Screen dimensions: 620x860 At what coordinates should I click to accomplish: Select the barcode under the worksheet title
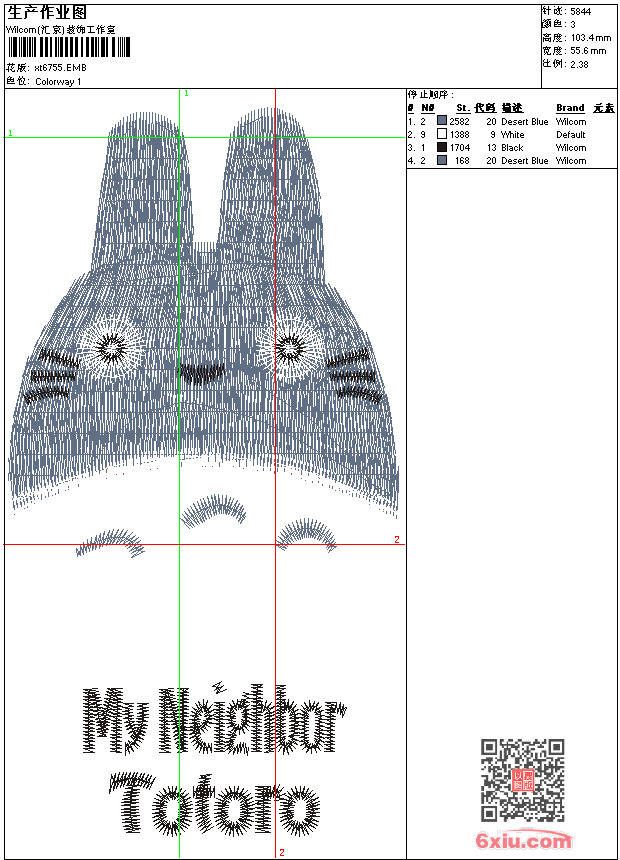tap(69, 48)
